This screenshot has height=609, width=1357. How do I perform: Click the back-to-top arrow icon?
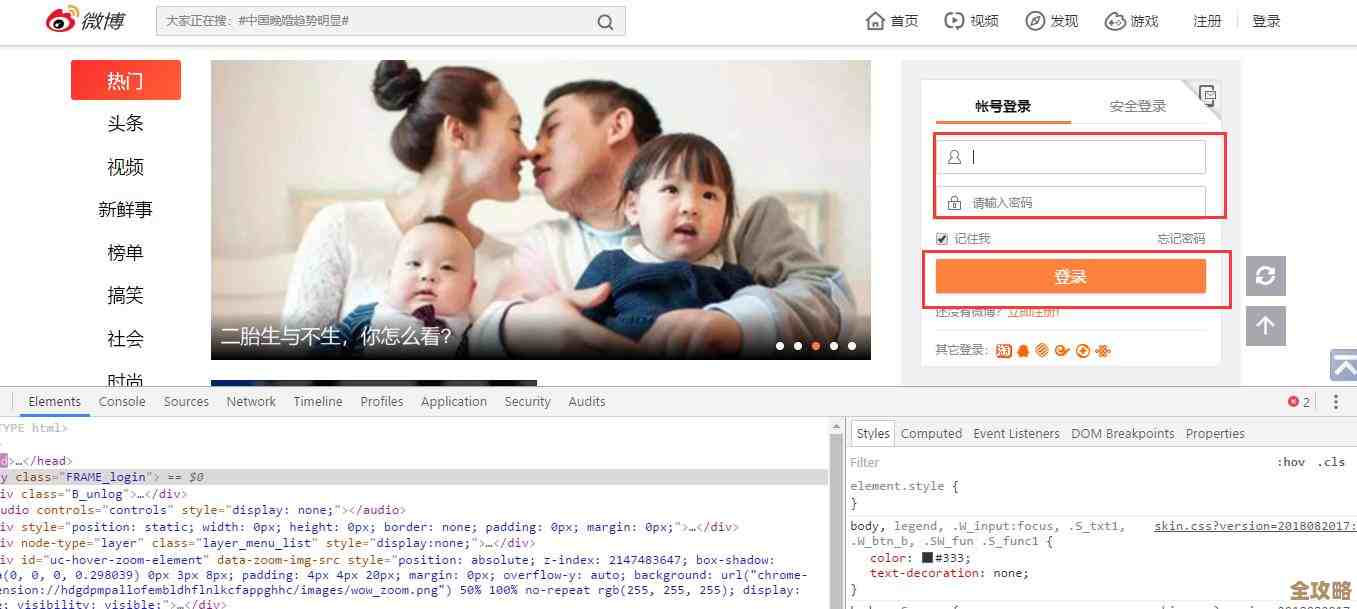1266,325
